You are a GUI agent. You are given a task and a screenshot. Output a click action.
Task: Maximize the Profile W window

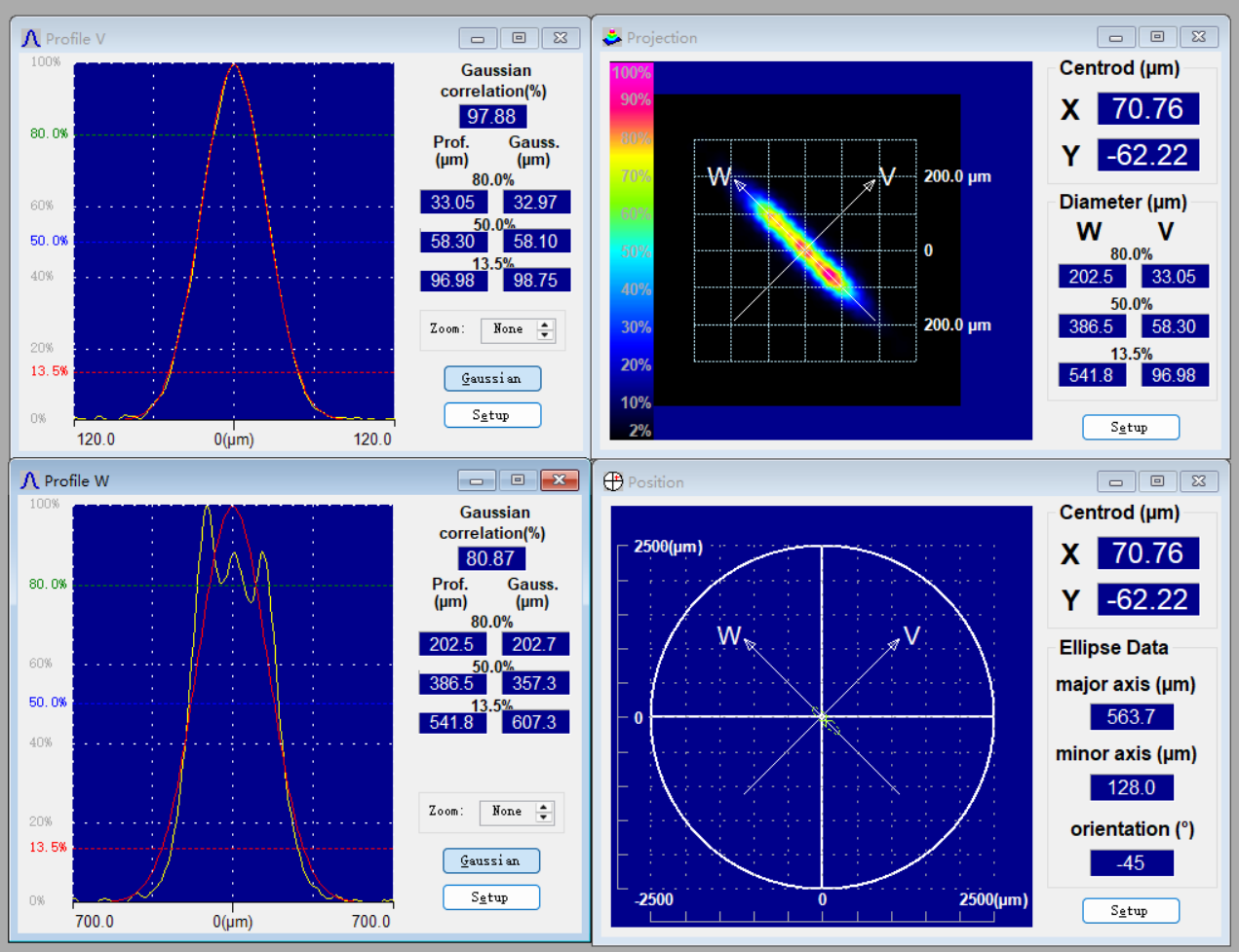point(518,480)
